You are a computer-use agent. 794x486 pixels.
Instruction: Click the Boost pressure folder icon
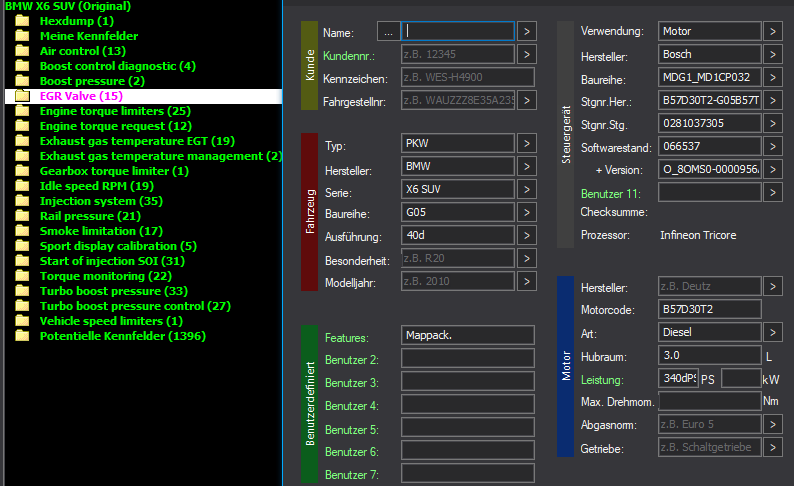click(22, 81)
